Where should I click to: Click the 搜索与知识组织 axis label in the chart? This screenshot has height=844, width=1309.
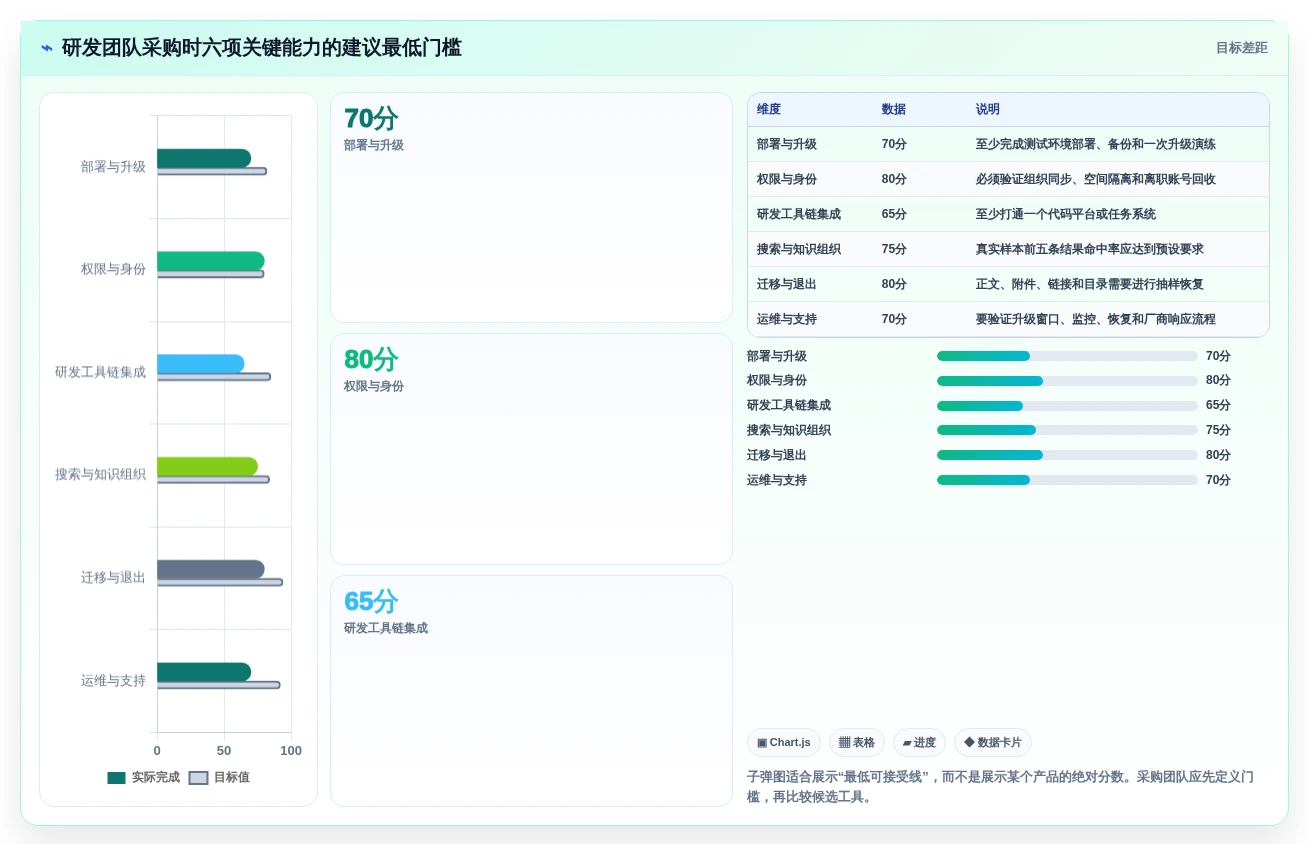(100, 474)
